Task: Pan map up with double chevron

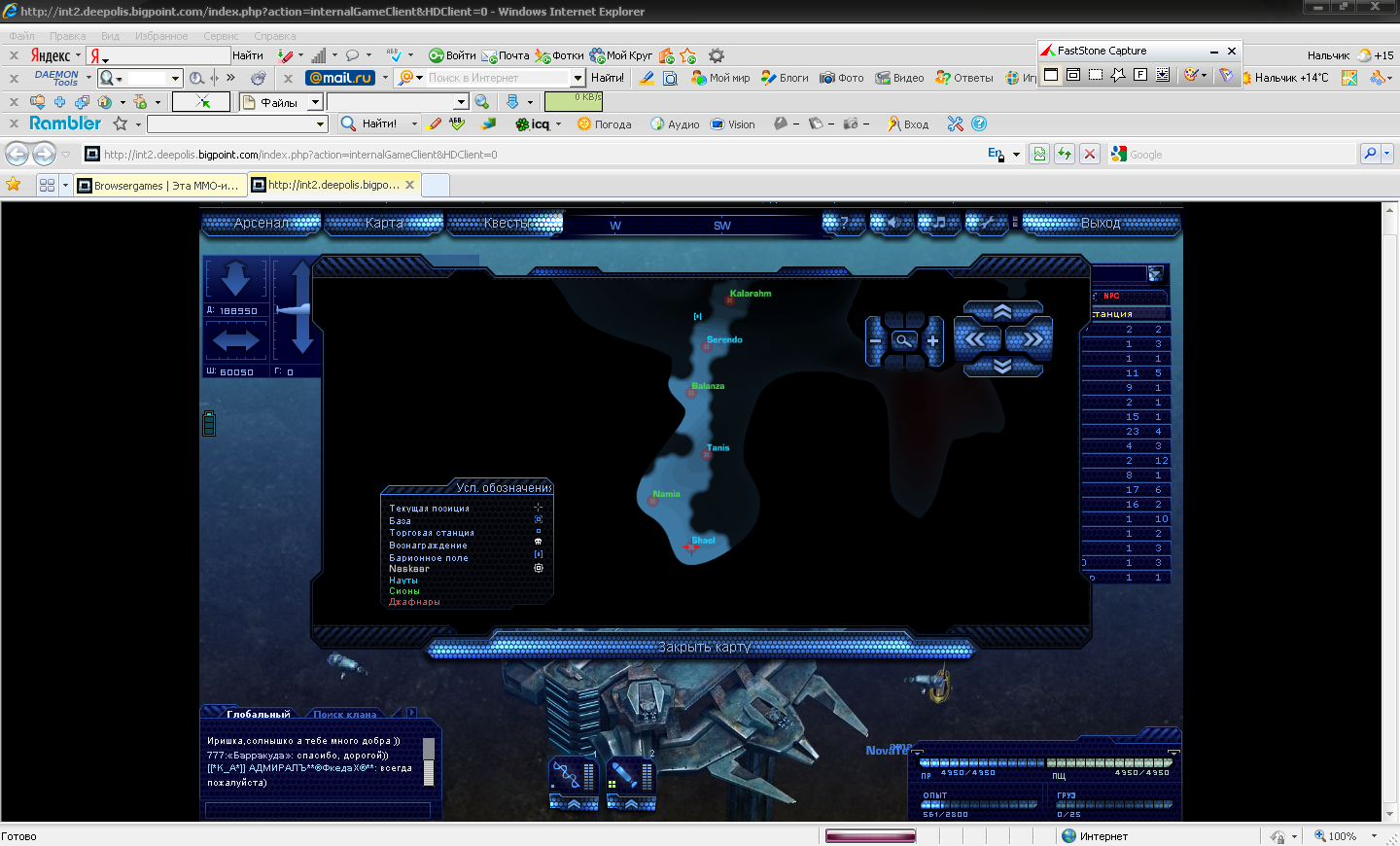Action: coord(1002,312)
